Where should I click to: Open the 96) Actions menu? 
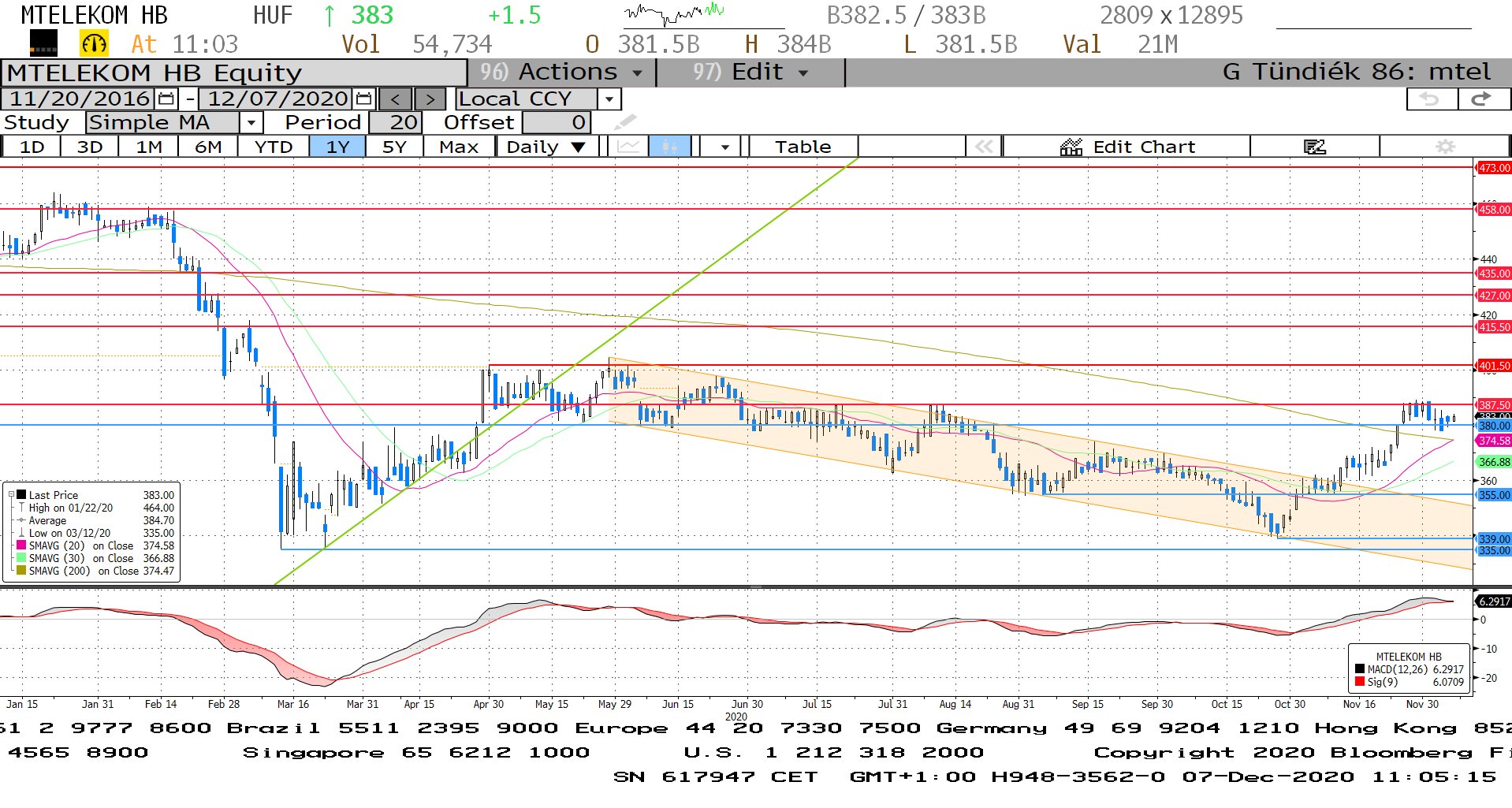tap(561, 72)
